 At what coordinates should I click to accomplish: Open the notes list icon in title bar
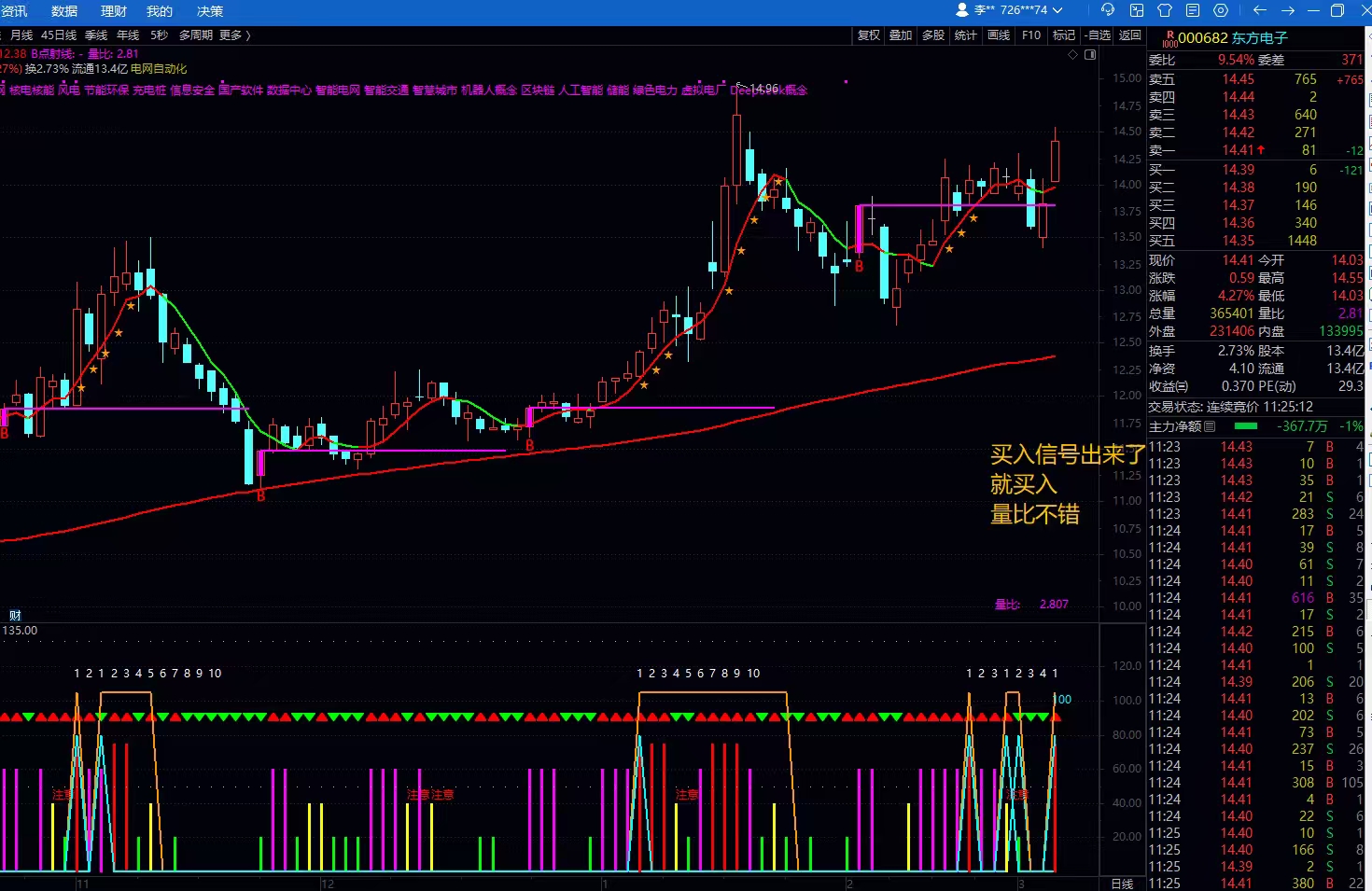click(1193, 10)
